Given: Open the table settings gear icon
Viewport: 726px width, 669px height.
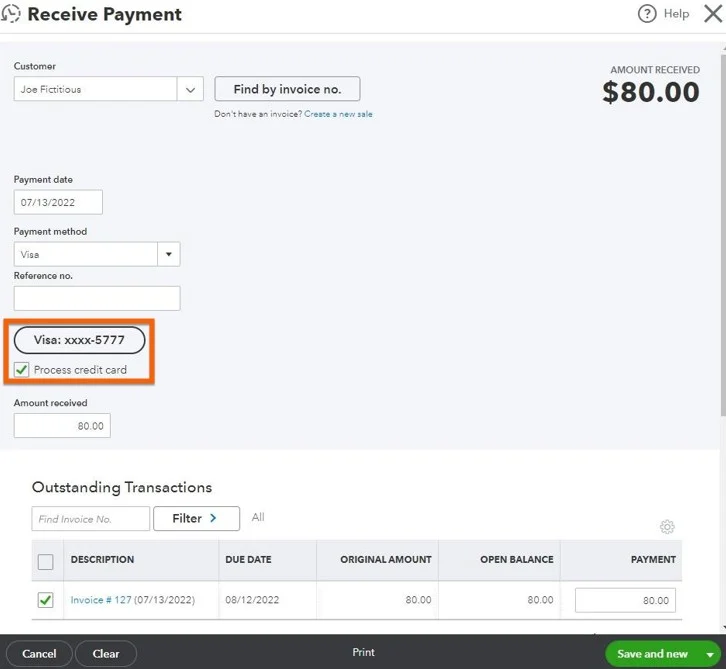Looking at the screenshot, I should [667, 527].
